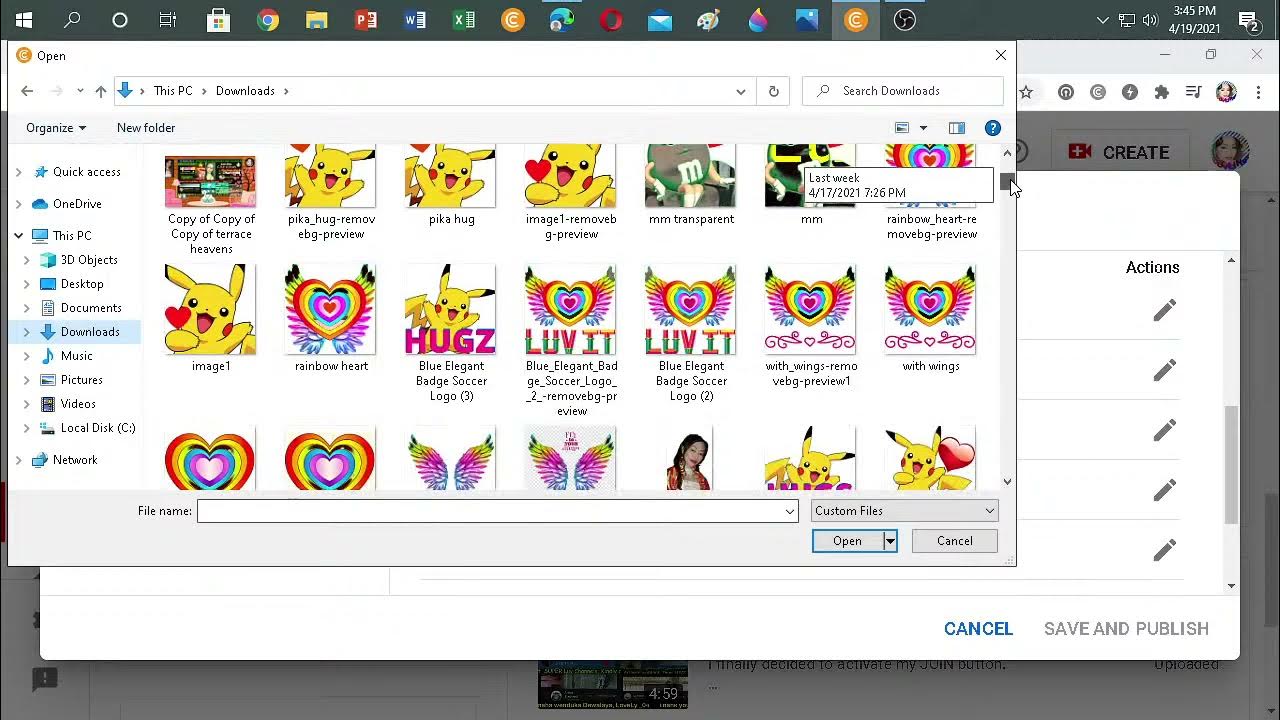This screenshot has height=720, width=1280.
Task: Select Desktop in the navigation pane
Action: pyautogui.click(x=82, y=284)
